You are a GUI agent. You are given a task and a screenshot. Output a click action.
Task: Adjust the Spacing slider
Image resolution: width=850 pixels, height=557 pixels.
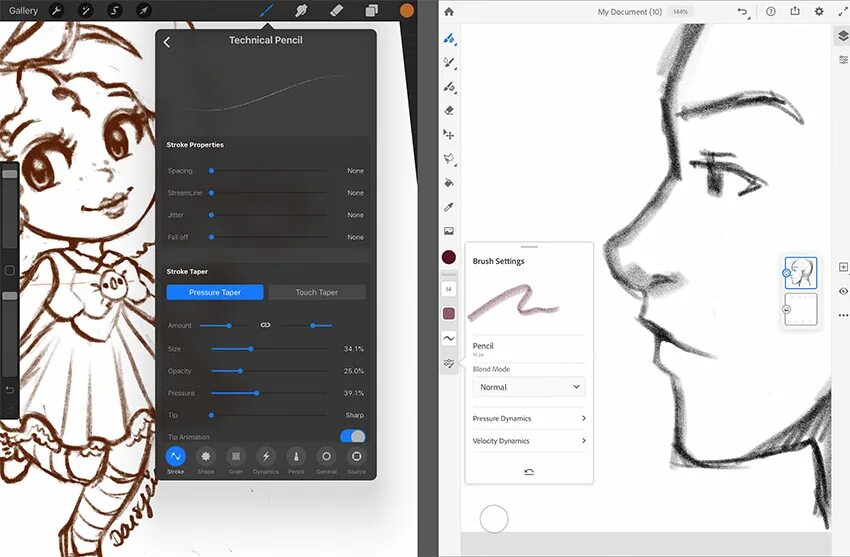pyautogui.click(x=268, y=171)
